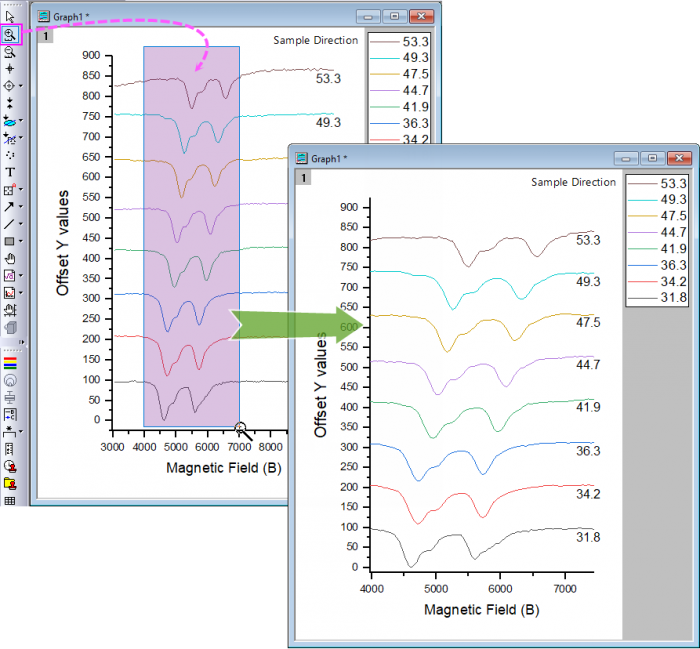Click 'Sample Direction' label in back window

tap(316, 40)
